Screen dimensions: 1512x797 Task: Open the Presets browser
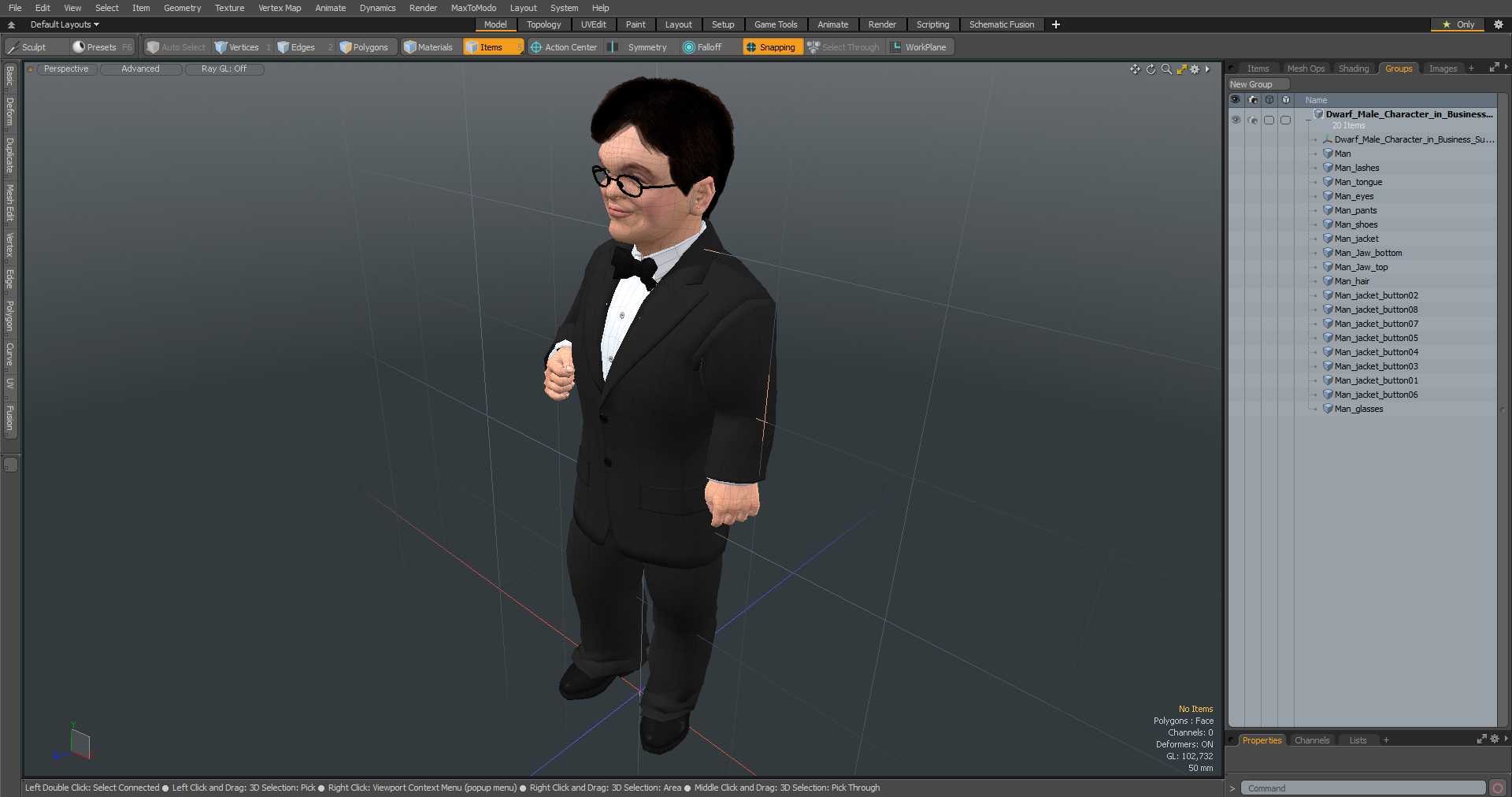[x=102, y=47]
